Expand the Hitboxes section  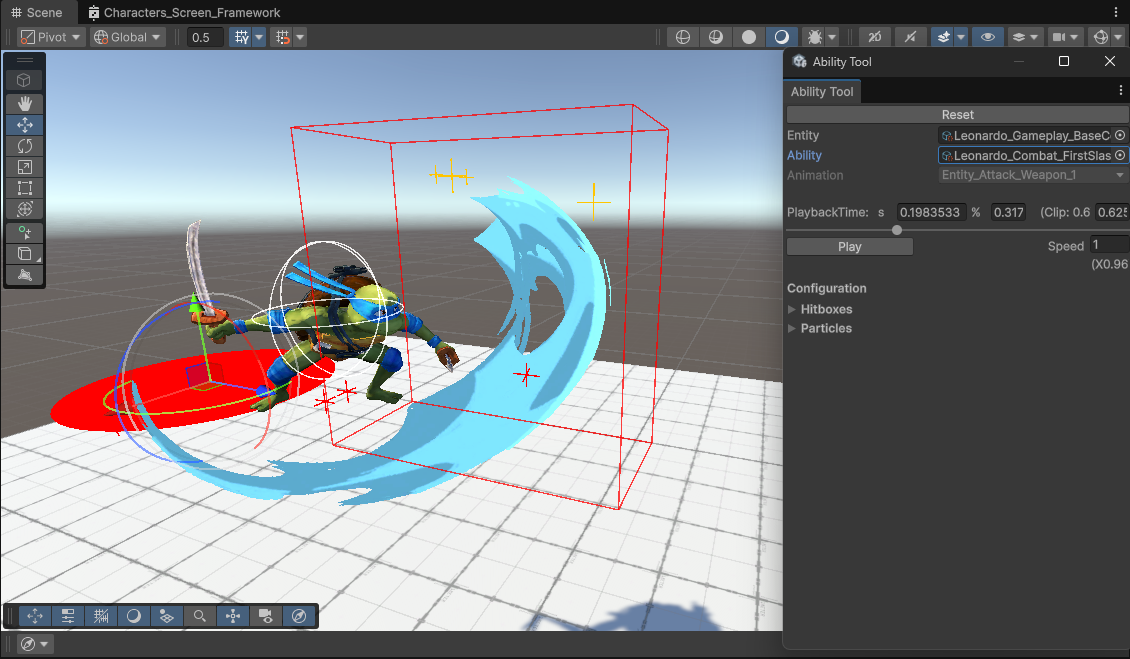(x=793, y=309)
